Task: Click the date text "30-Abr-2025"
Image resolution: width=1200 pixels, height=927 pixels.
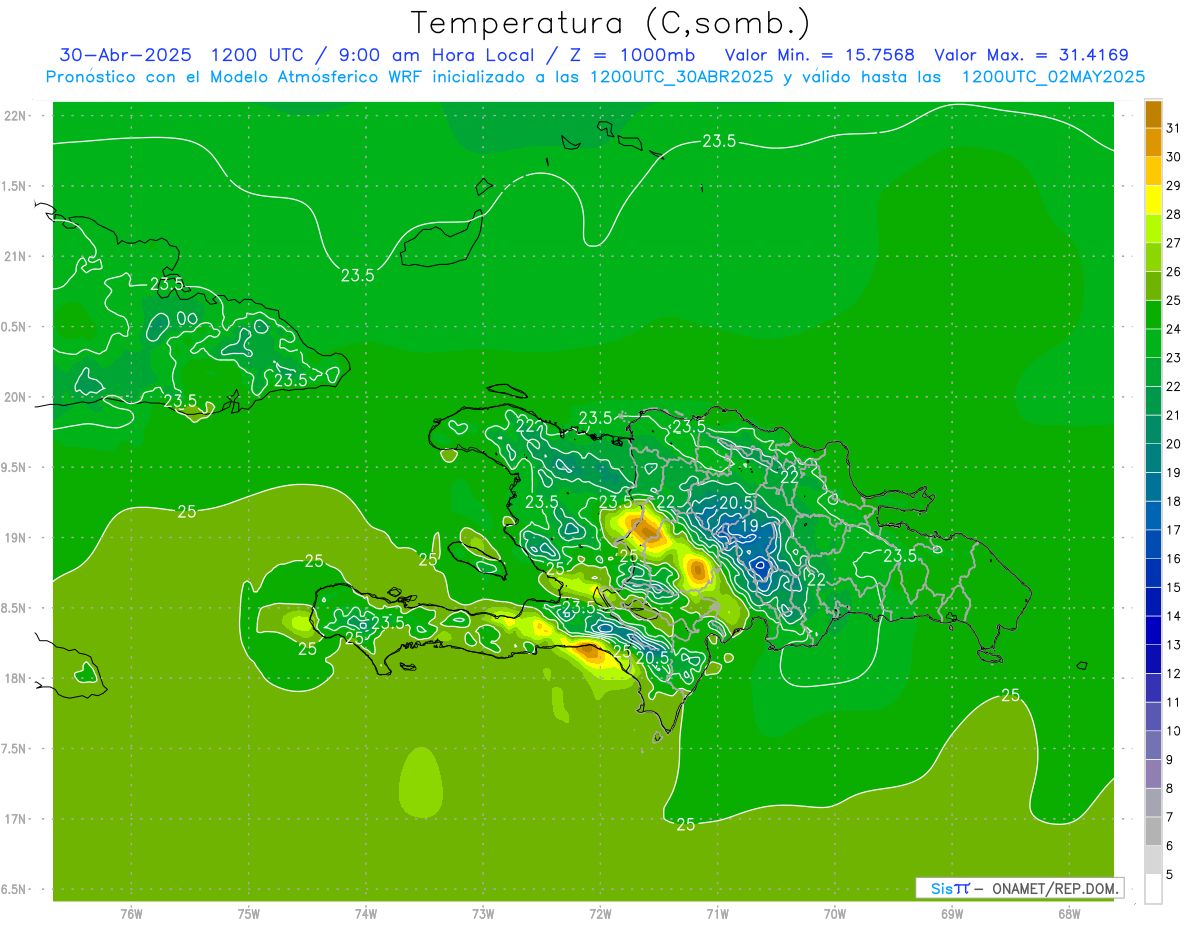Action: click(x=127, y=55)
